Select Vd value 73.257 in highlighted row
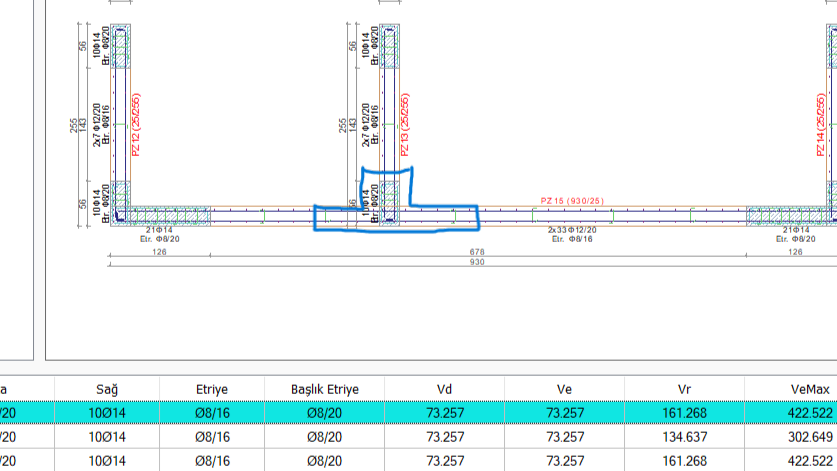This screenshot has width=837, height=471. pos(445,413)
